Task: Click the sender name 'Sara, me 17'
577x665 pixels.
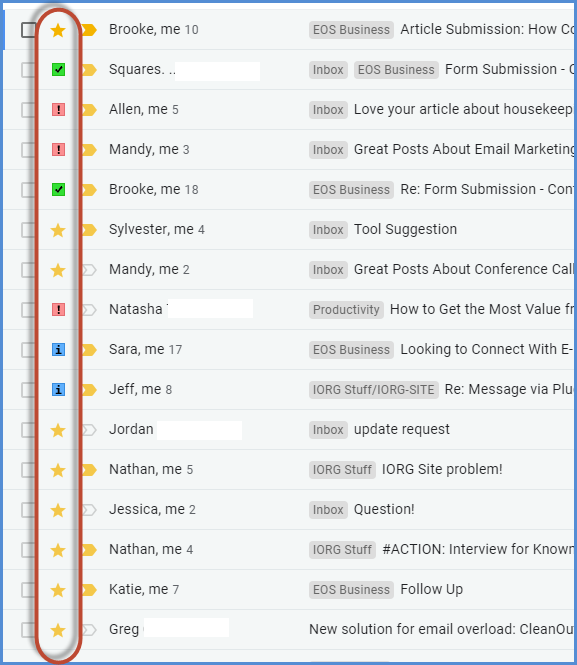Action: tap(145, 349)
